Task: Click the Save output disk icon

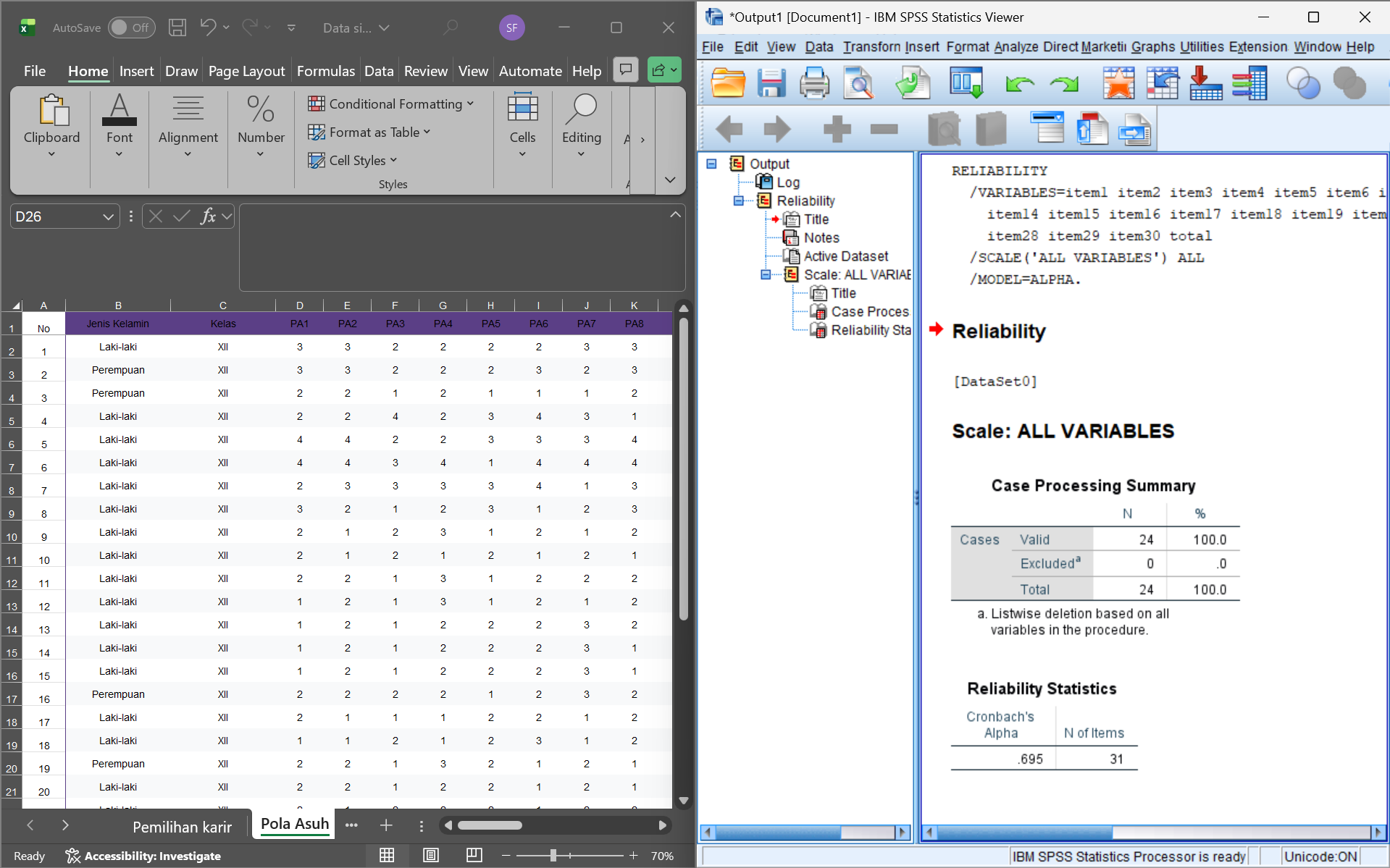Action: tap(771, 83)
